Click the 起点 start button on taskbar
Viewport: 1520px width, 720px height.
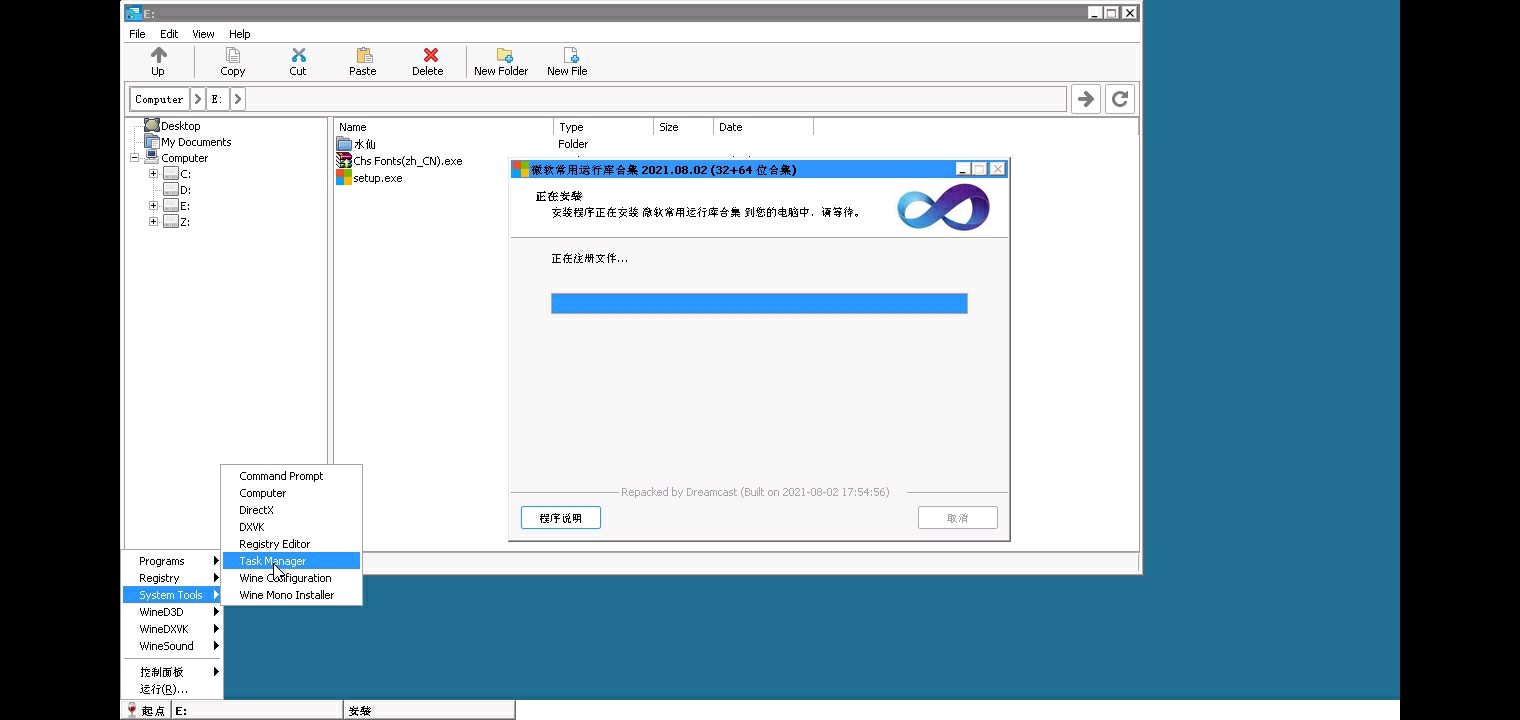146,710
